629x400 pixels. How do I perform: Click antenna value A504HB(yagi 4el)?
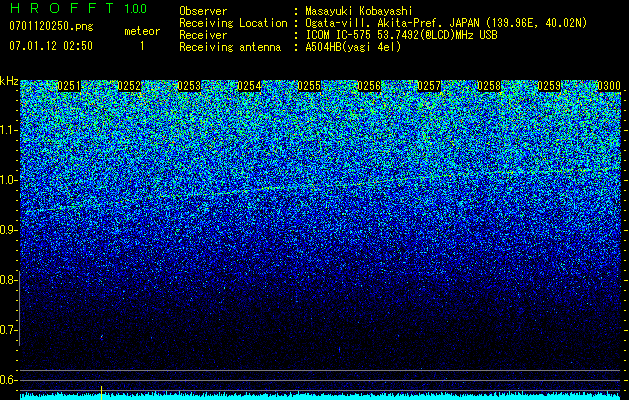[x=353, y=47]
